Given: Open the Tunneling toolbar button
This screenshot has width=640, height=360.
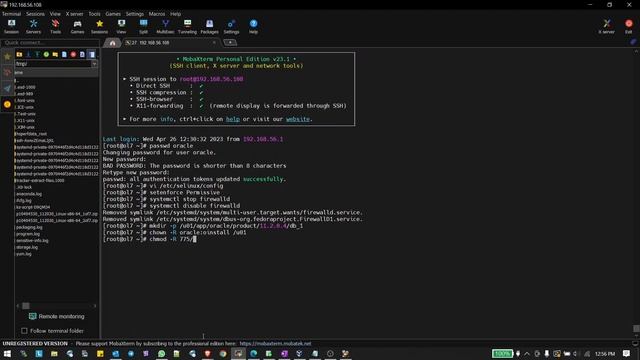Looking at the screenshot, I should point(187,27).
